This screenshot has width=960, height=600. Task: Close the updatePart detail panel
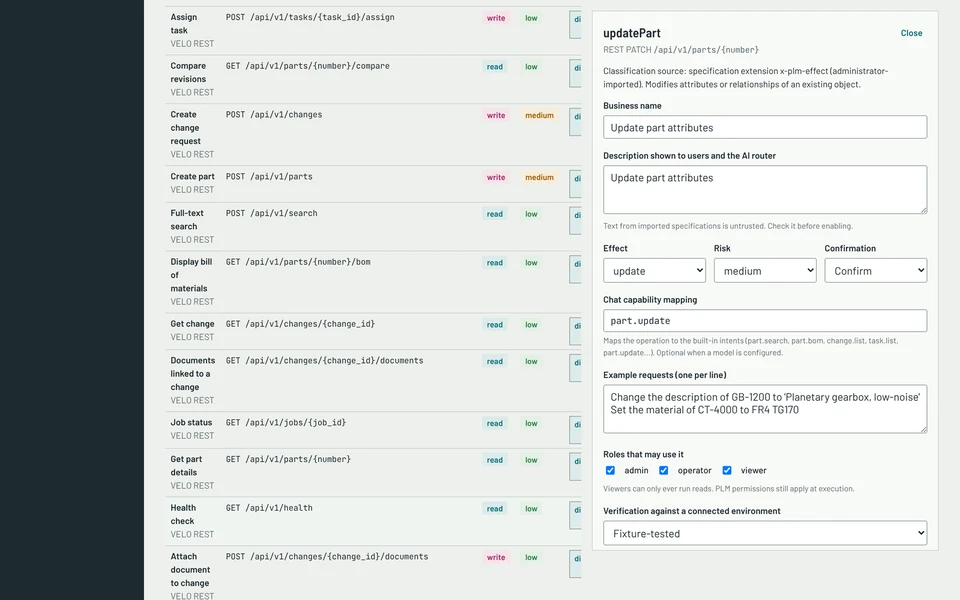(911, 33)
